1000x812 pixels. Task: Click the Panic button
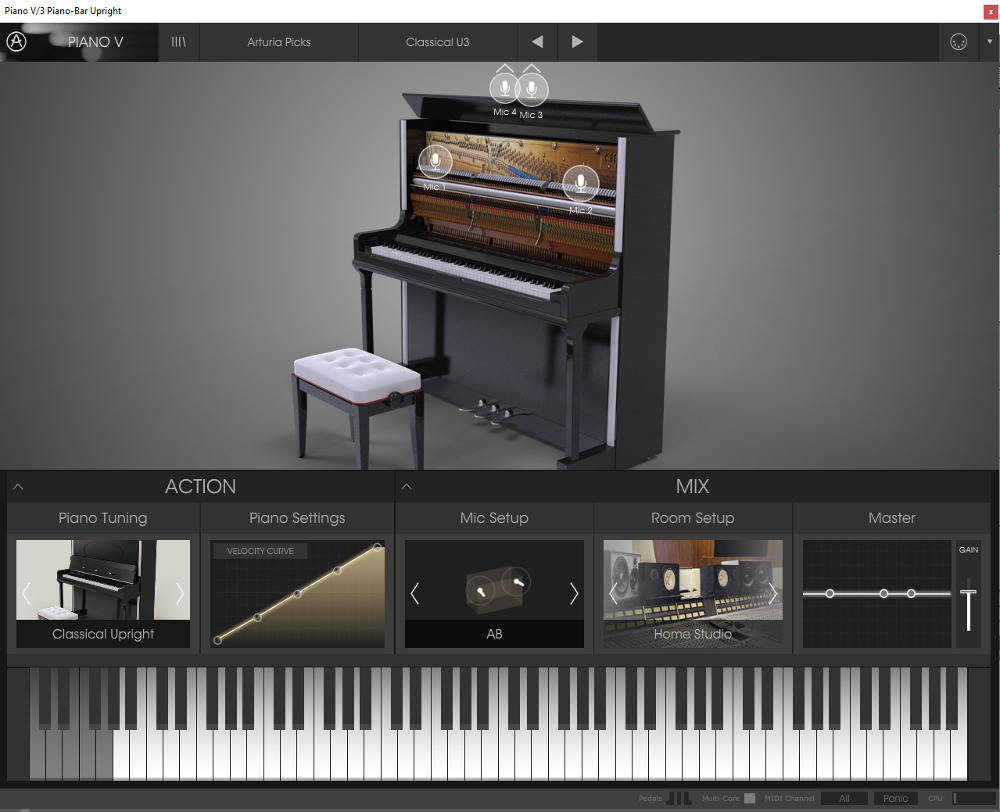coord(895,798)
